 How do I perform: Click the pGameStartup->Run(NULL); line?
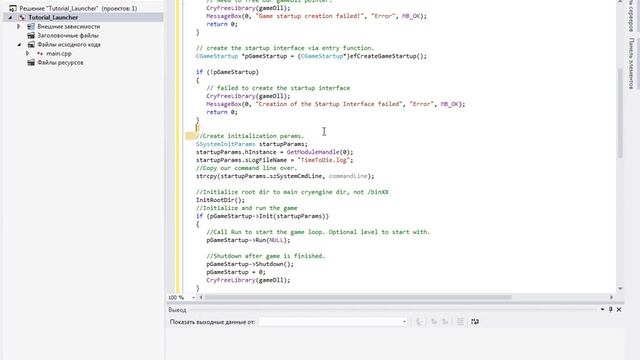click(248, 240)
